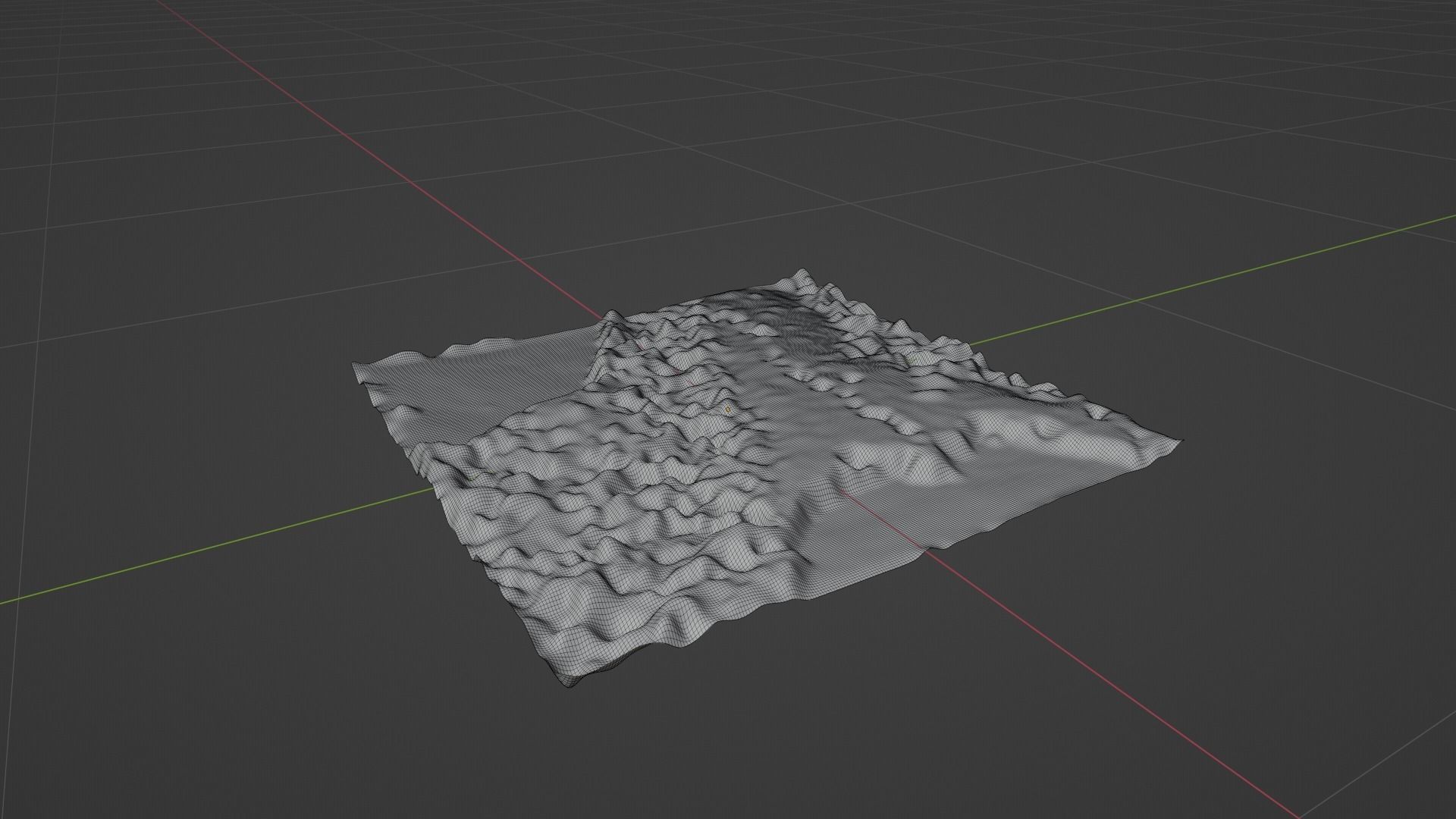Click the orange object origin point
1456x819 pixels.
click(x=728, y=409)
